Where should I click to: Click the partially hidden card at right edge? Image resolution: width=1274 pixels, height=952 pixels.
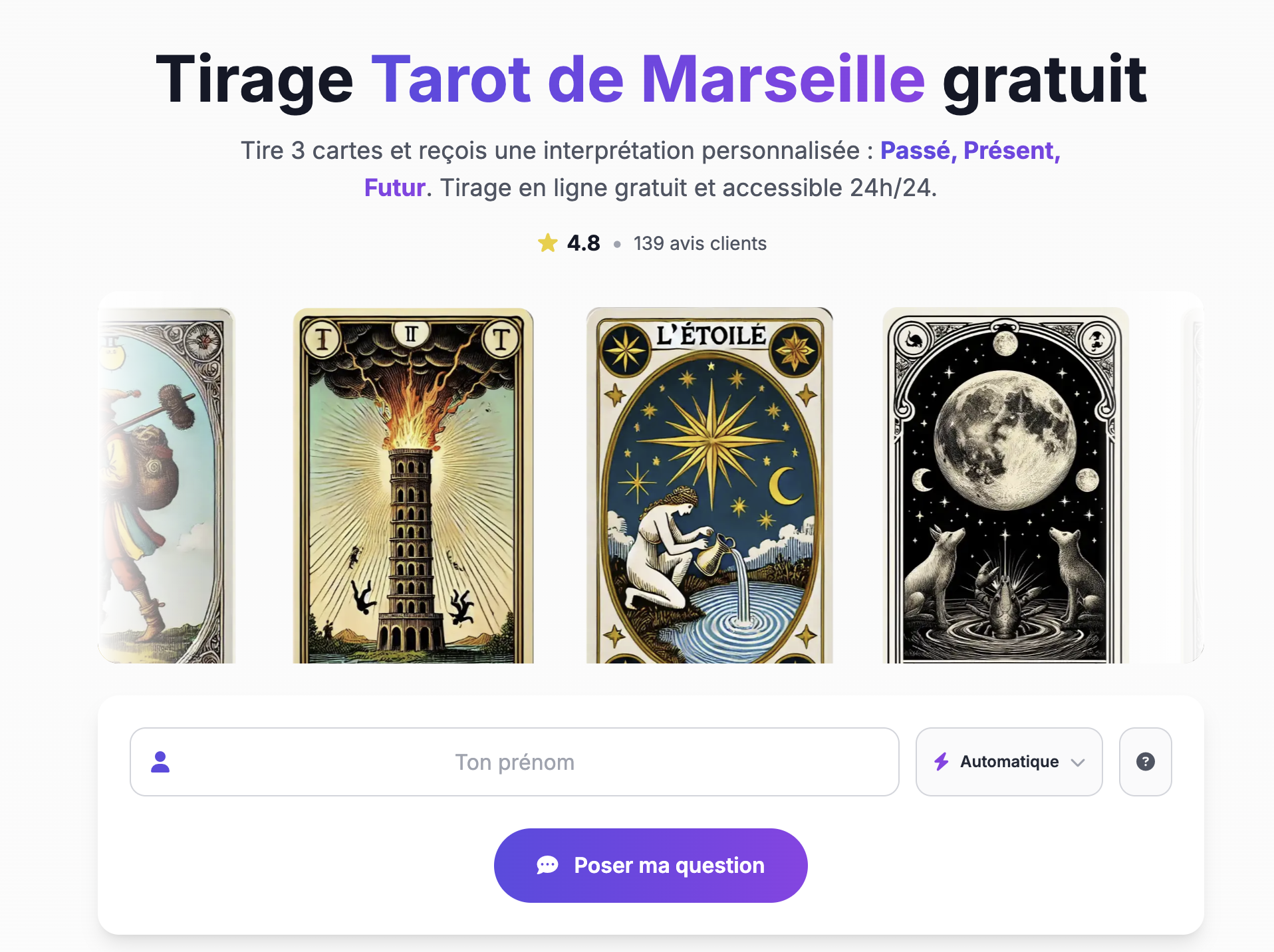(1193, 485)
